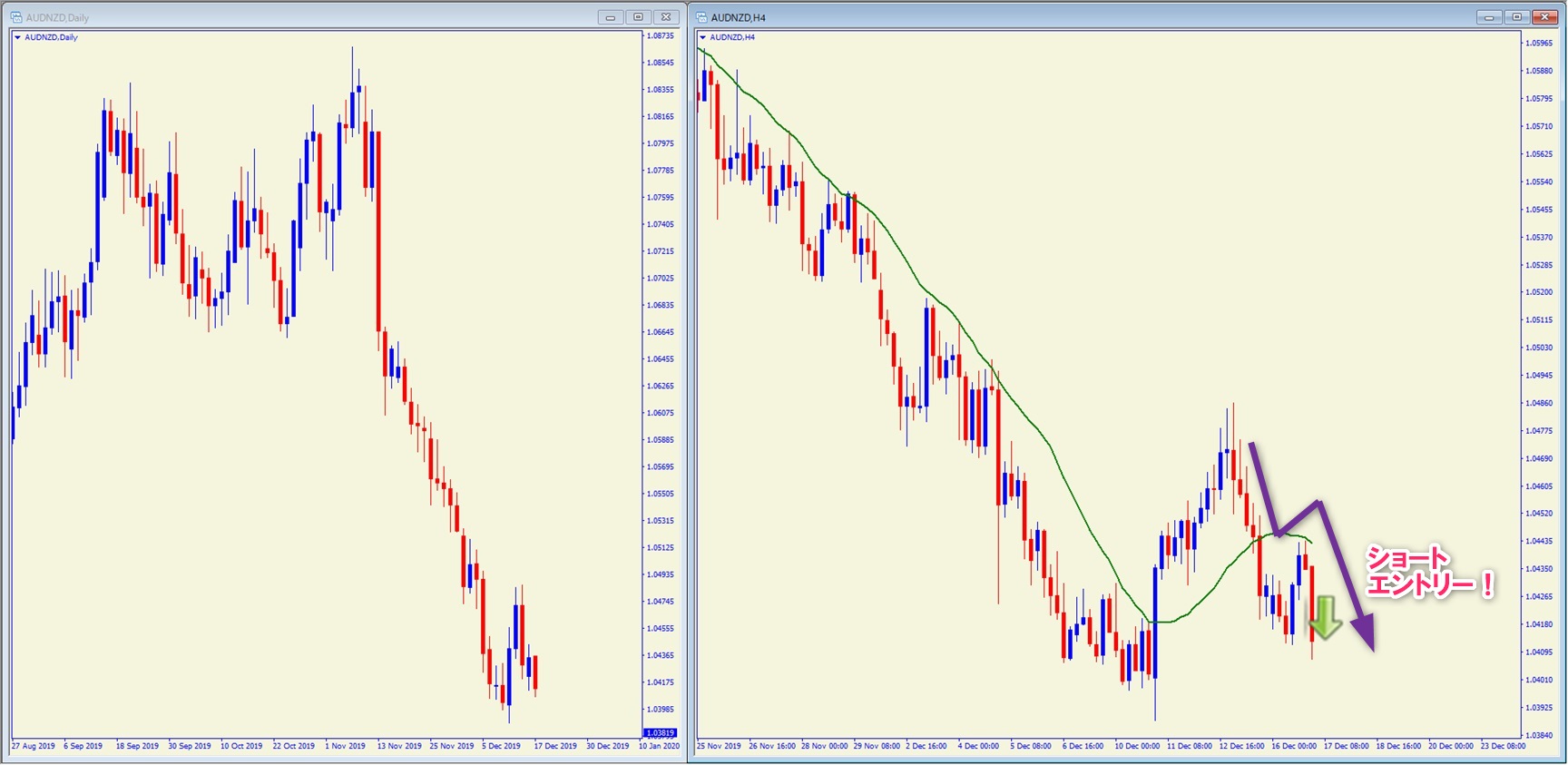Click the 10 Dec 00:00 time label
Viewport: 1568px width, 765px height.
point(1137,746)
